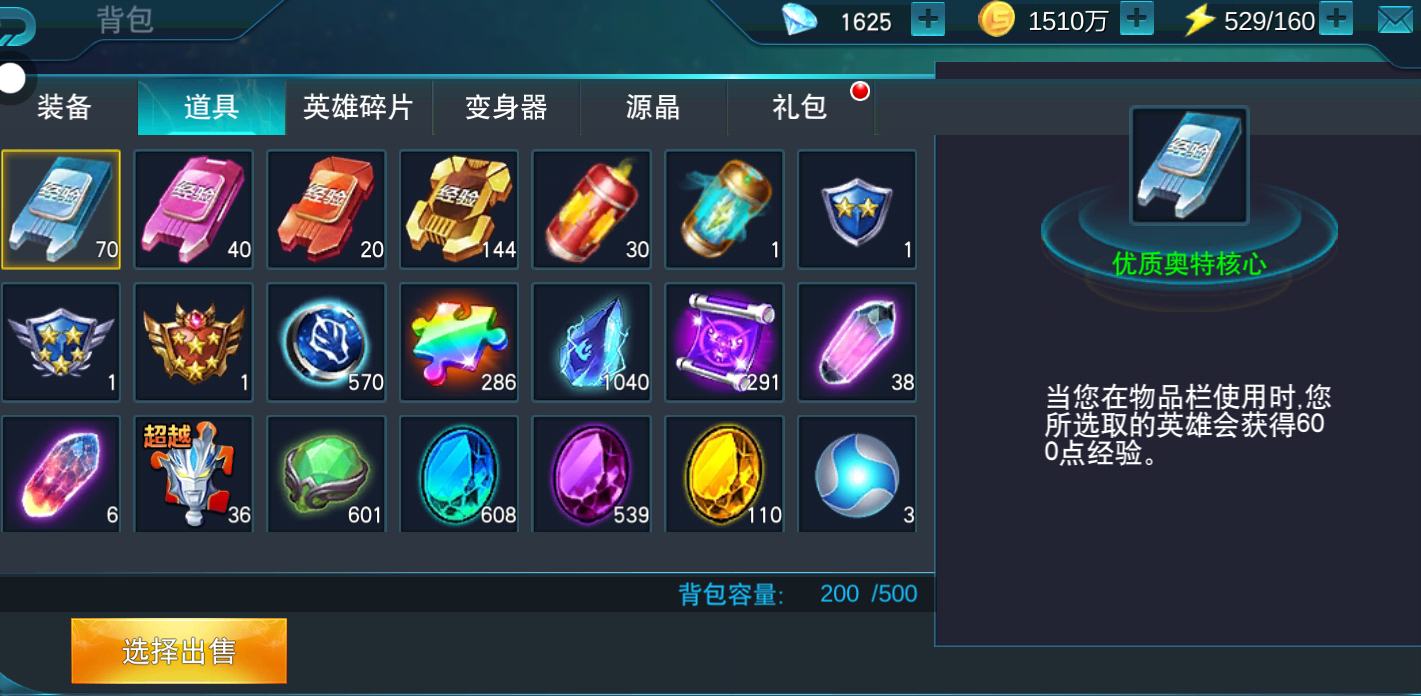Switch to the 礼包 tab
The image size is (1421, 696).
801,107
